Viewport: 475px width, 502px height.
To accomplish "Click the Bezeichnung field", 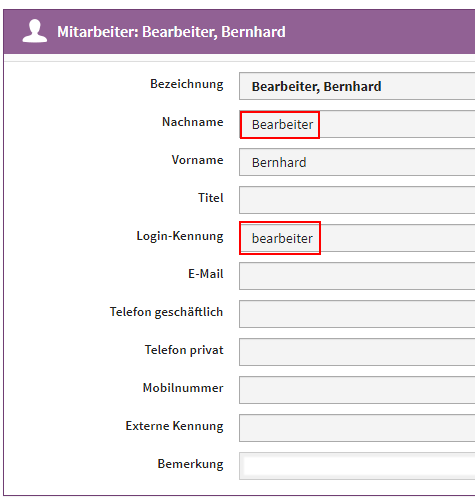I will [357, 86].
